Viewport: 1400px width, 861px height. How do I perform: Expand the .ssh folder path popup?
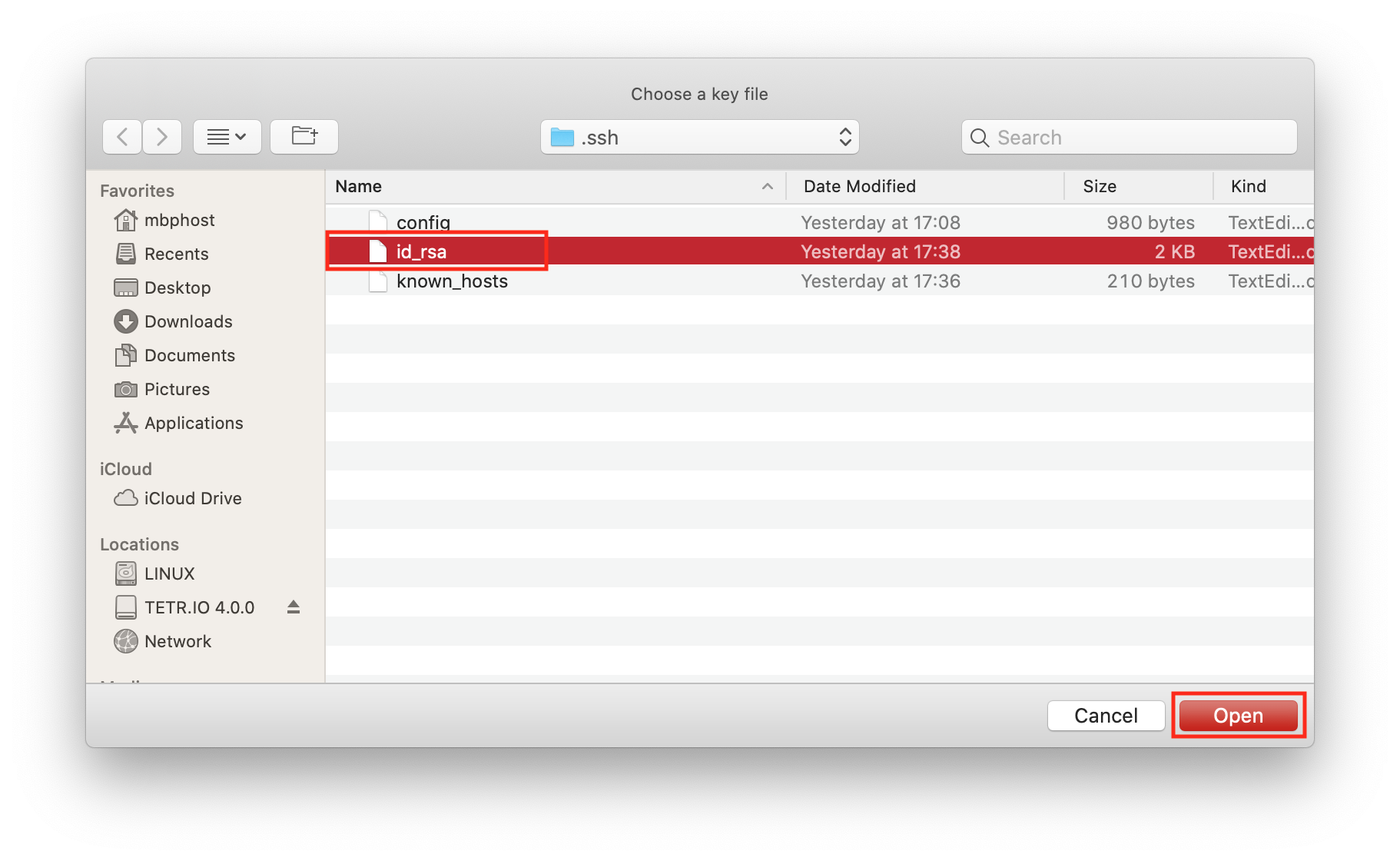[x=699, y=137]
